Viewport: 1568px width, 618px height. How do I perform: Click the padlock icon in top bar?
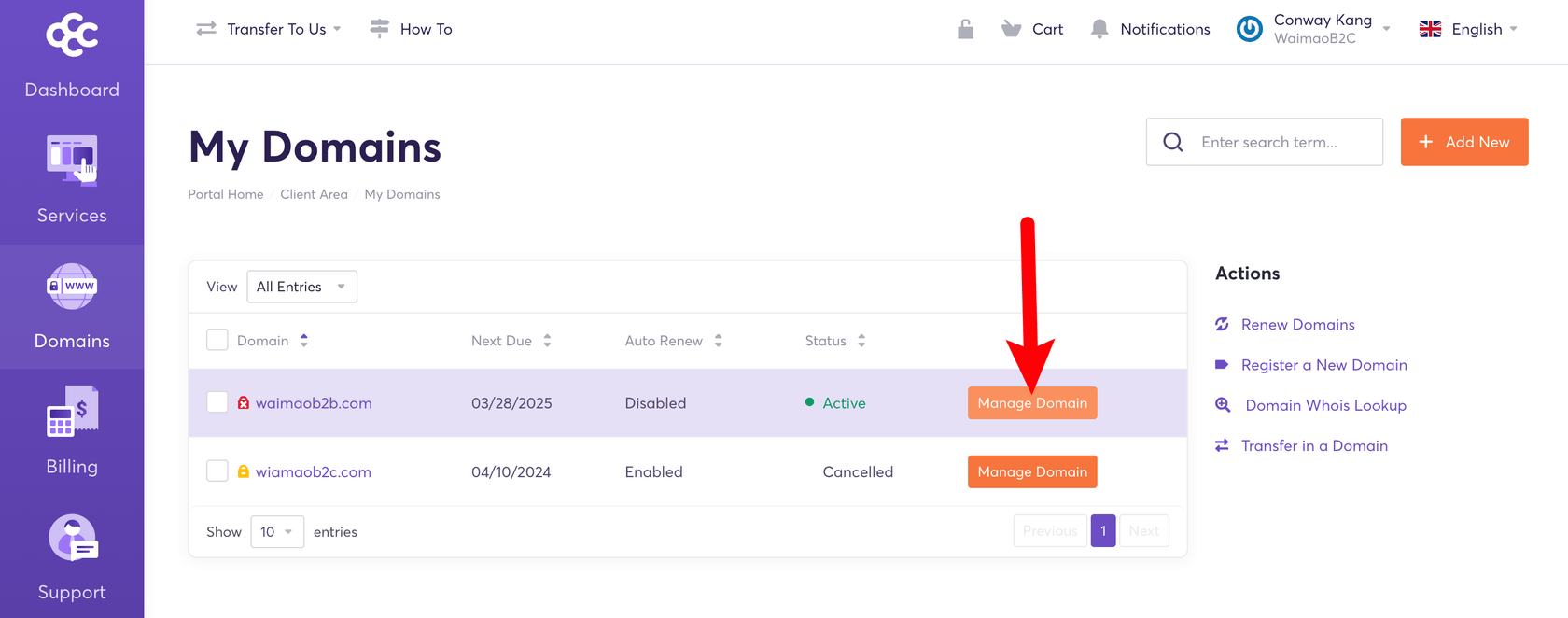[965, 29]
